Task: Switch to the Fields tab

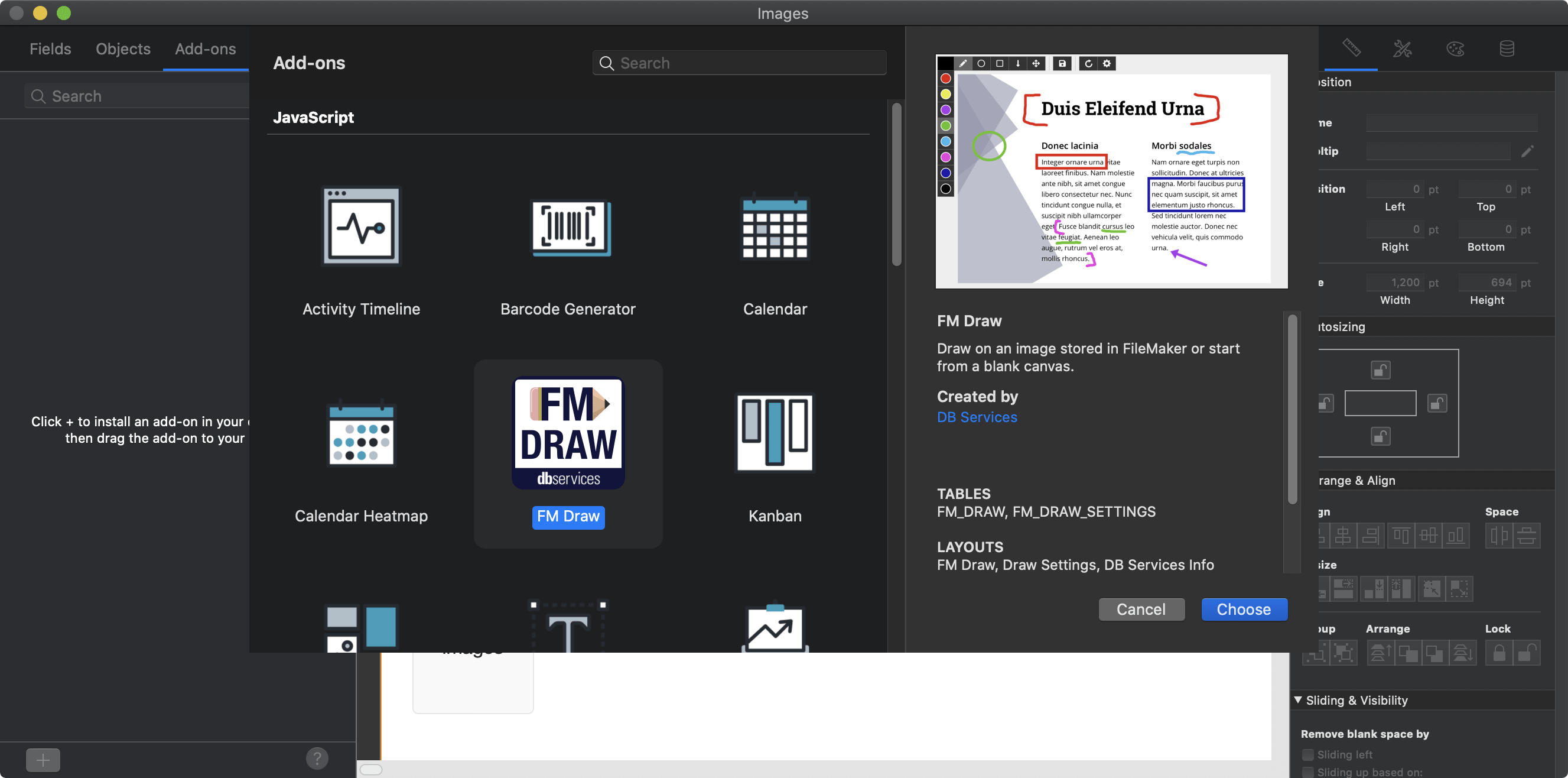Action: click(x=51, y=48)
